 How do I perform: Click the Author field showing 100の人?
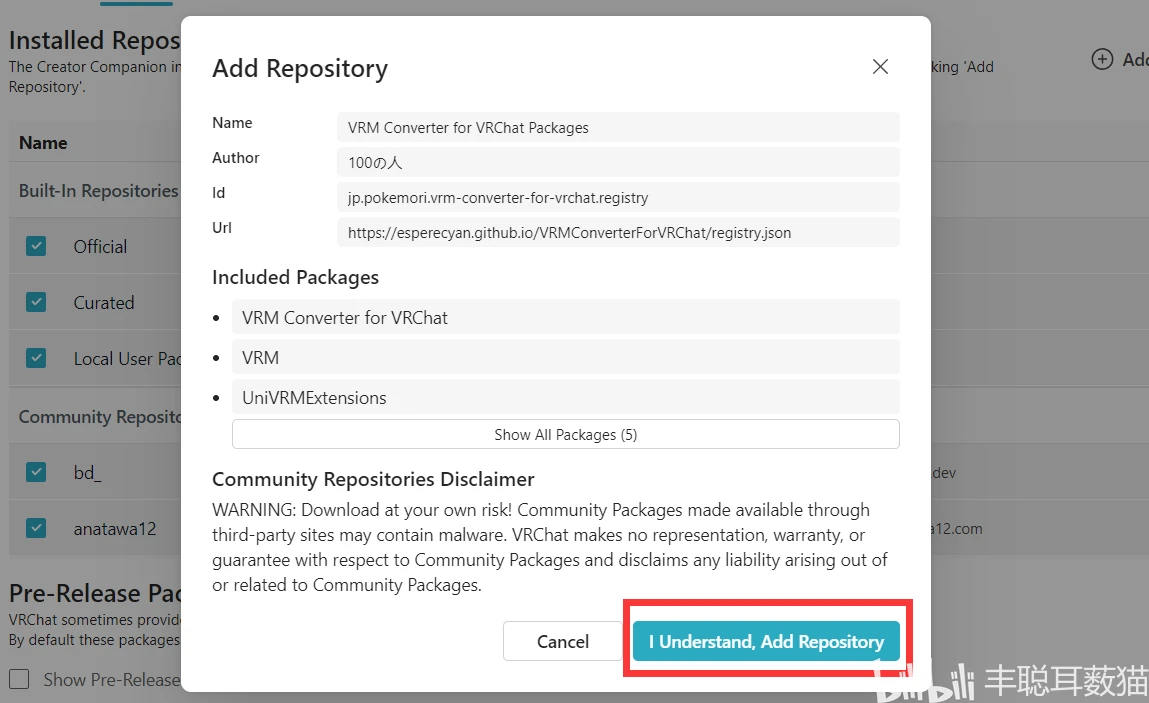[617, 162]
